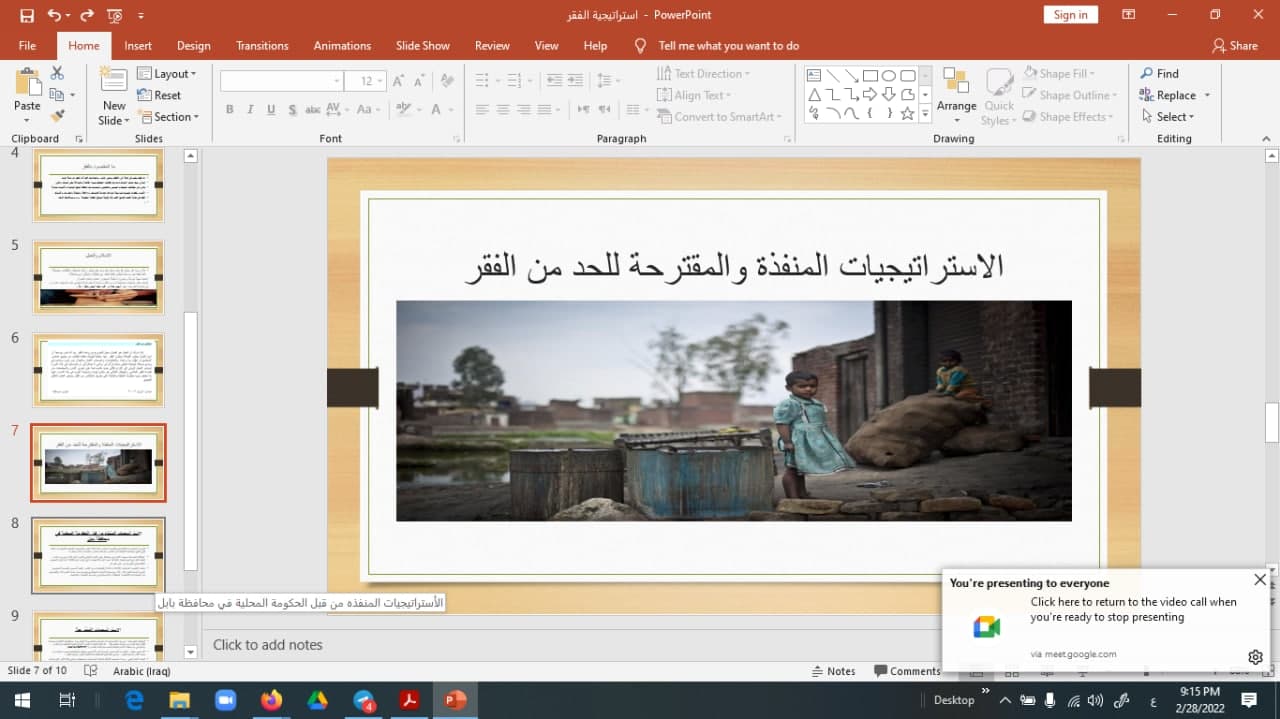
Task: Choose the Isosceles Triangle shape
Action: (814, 94)
